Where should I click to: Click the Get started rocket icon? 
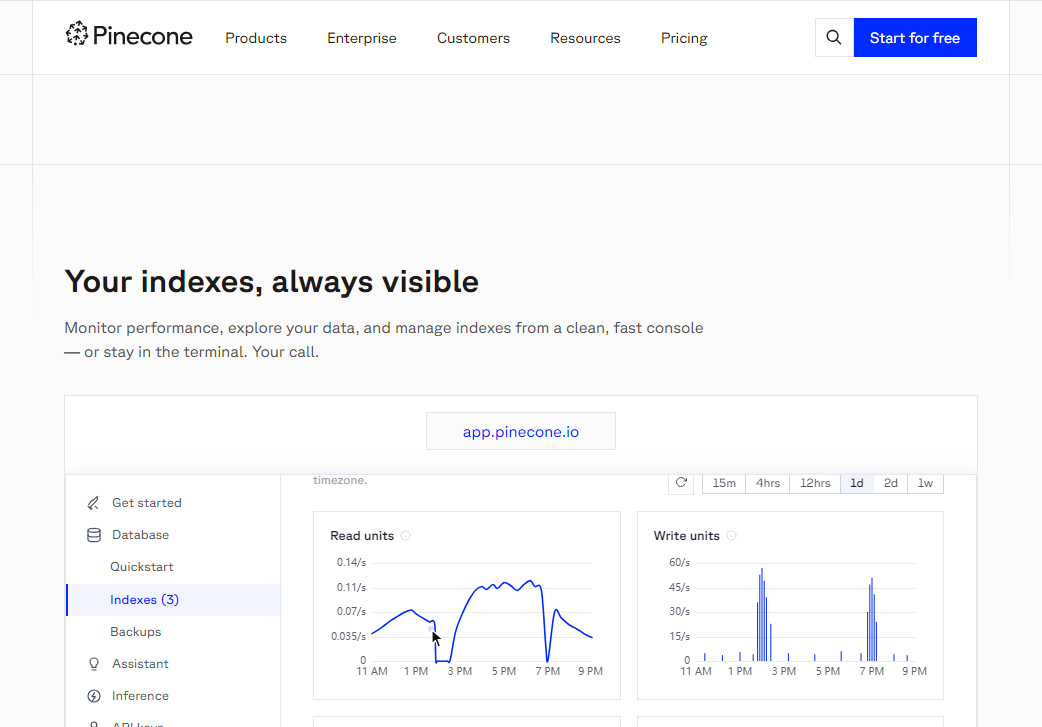[x=93, y=503]
